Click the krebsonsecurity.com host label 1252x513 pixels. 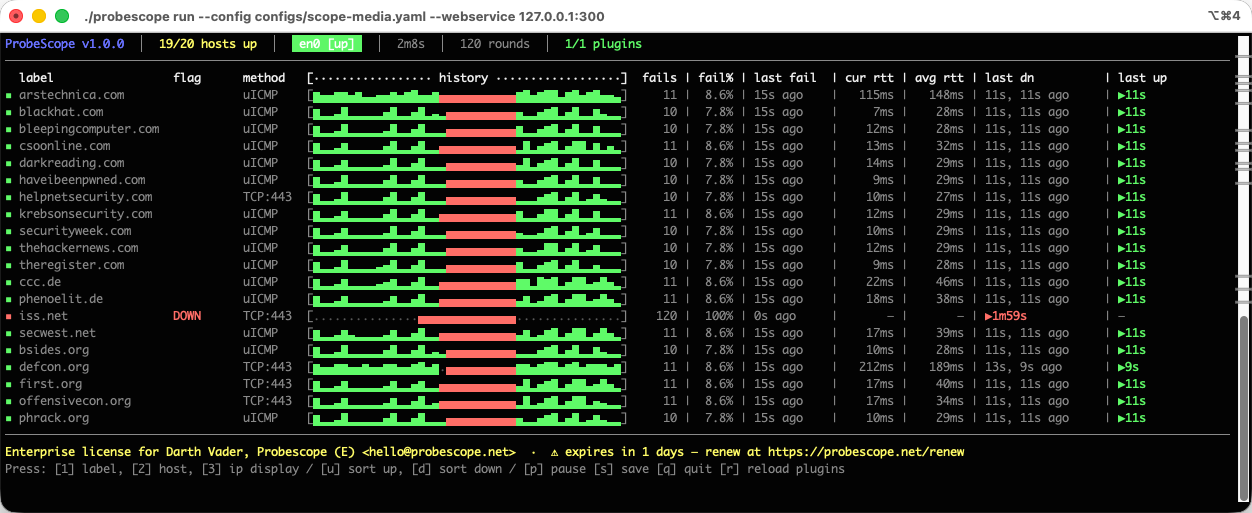(86, 214)
